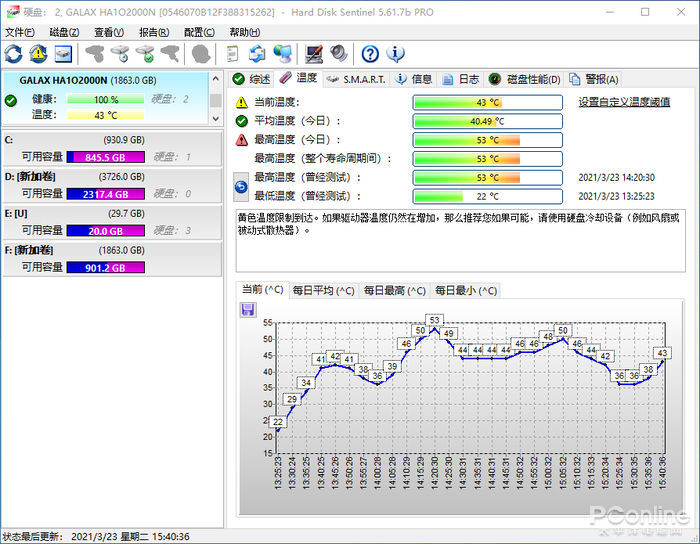Image resolution: width=700 pixels, height=544 pixels.
Task: Switch to the S.M.A.R.T. tab
Action: pyautogui.click(x=356, y=79)
